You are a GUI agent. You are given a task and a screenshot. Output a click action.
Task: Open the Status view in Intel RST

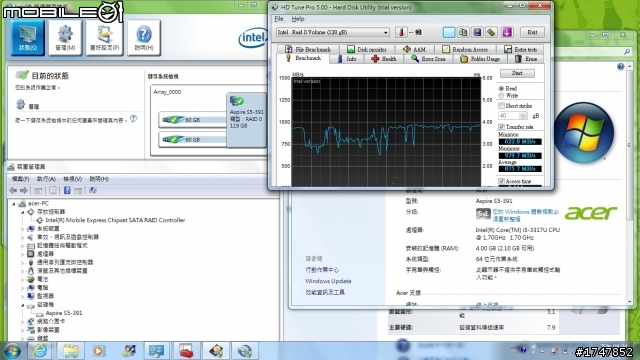click(x=27, y=38)
